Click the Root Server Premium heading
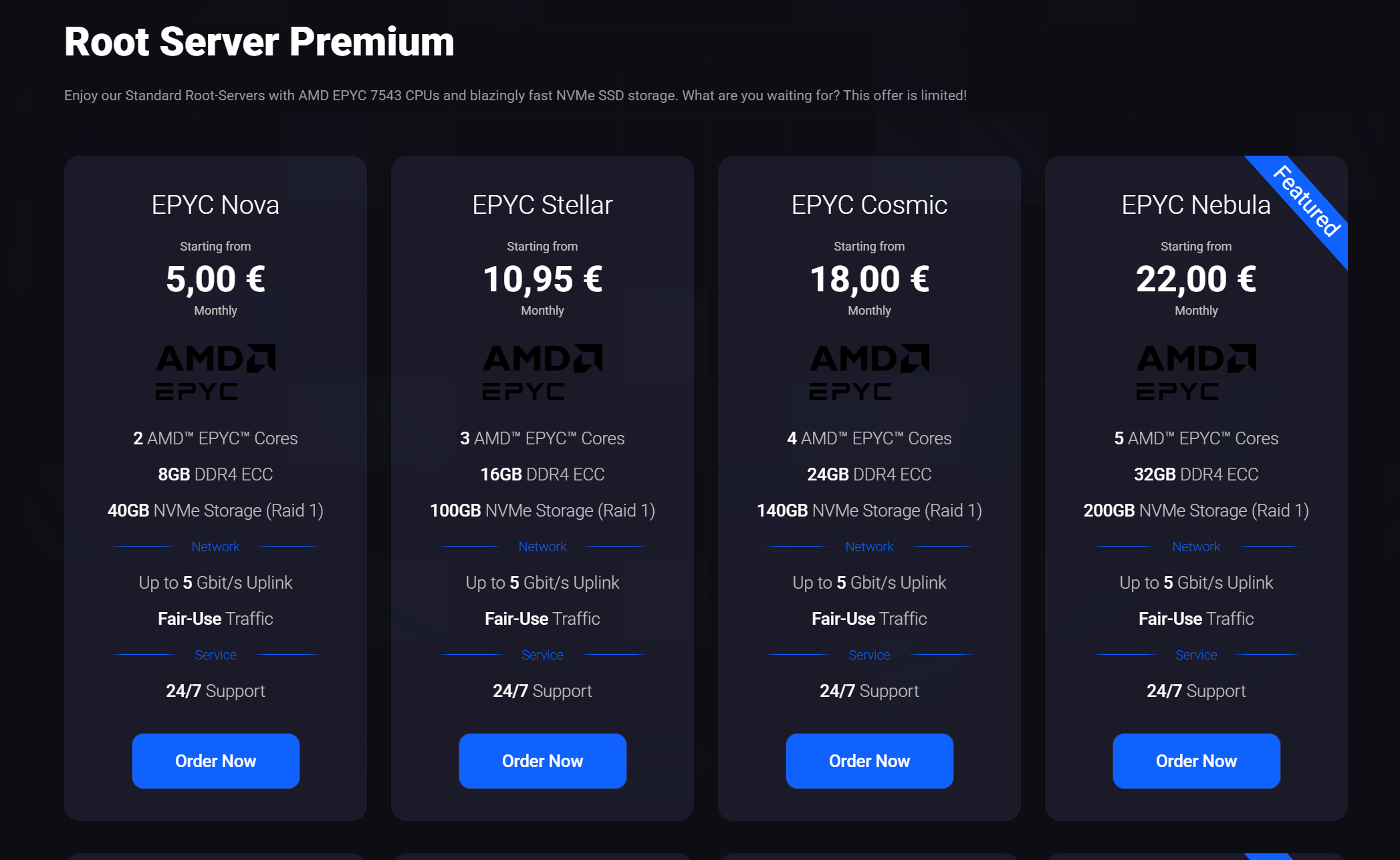The image size is (1400, 860). coord(259,42)
